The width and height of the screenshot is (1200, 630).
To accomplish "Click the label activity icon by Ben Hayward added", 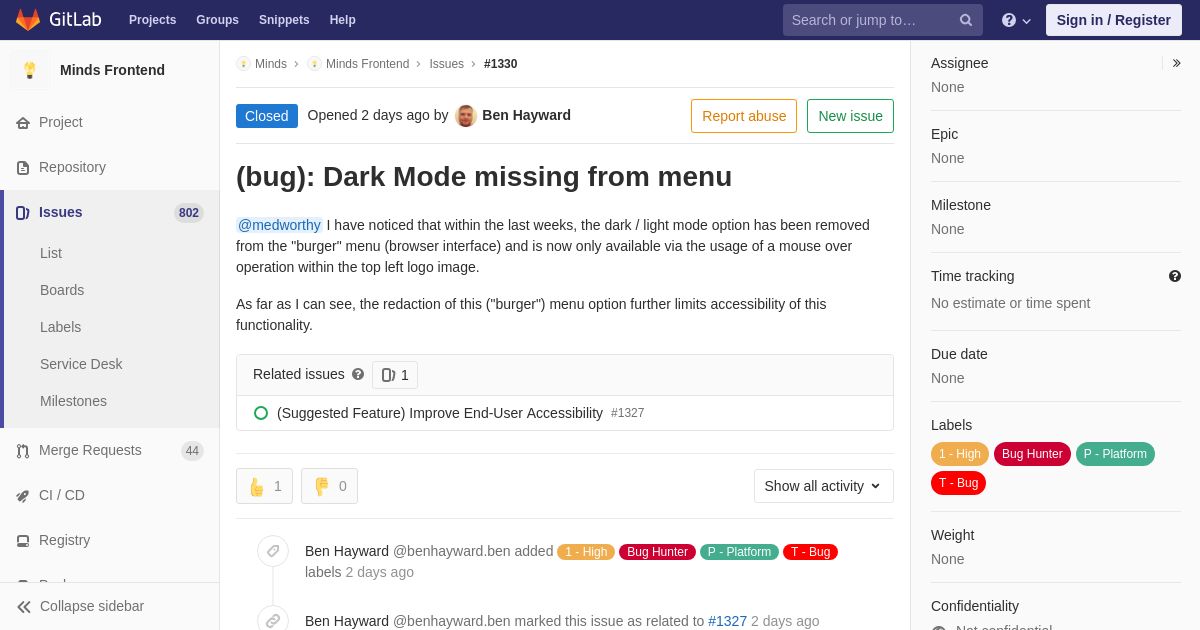I will [x=273, y=551].
